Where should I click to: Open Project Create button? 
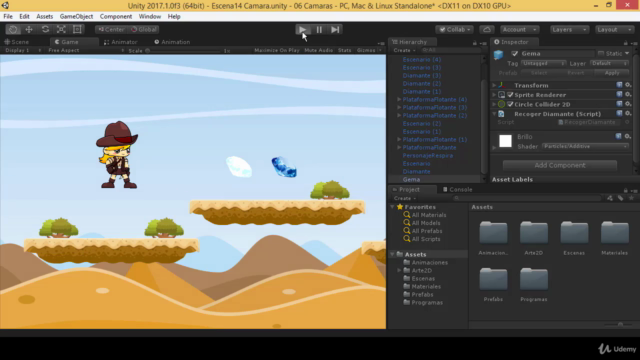404,198
